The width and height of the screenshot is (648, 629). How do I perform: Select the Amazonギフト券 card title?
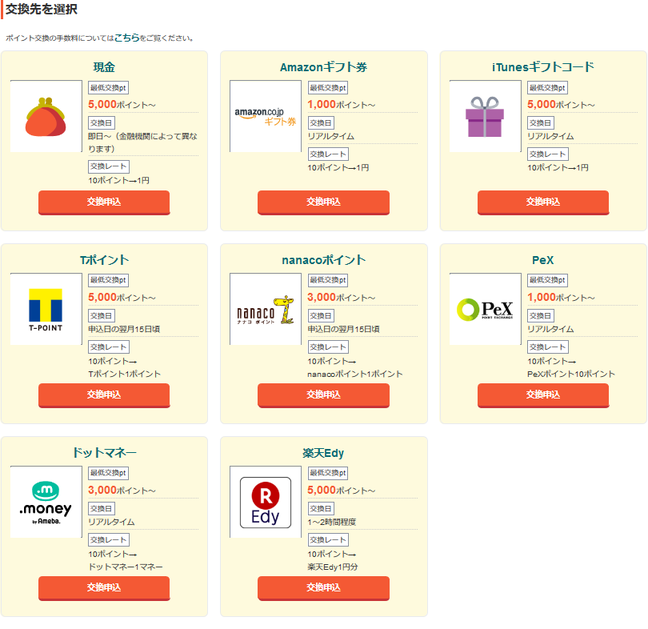[324, 67]
